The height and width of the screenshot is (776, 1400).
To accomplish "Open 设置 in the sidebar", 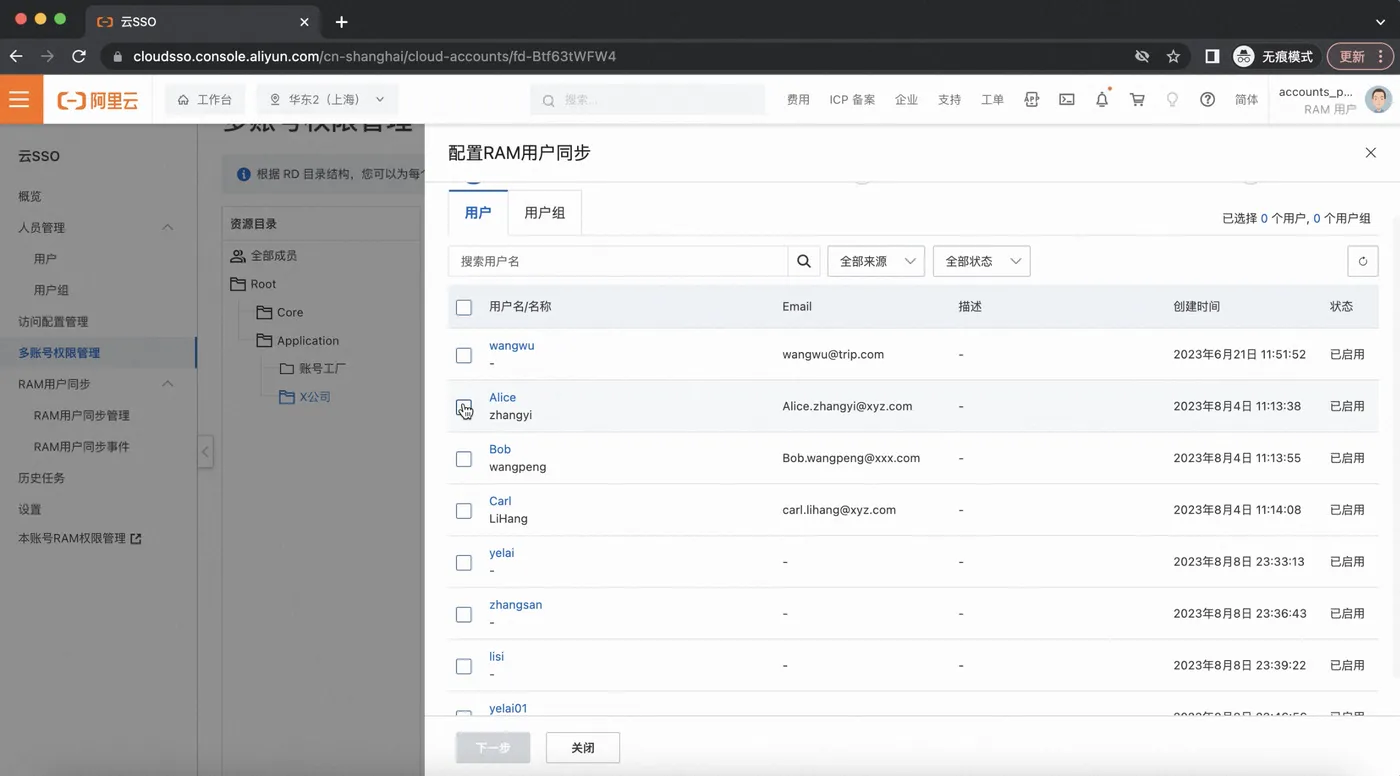I will coord(30,509).
